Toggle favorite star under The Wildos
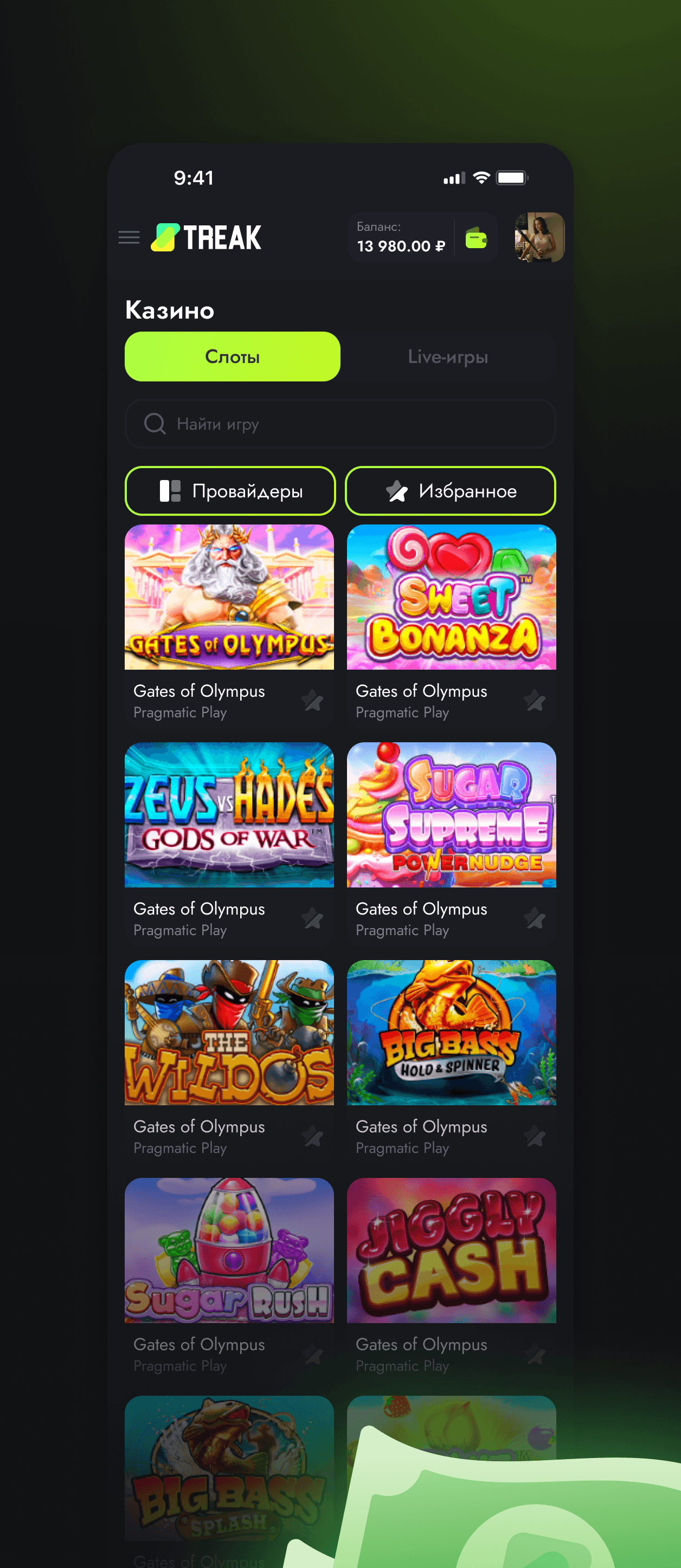Viewport: 681px width, 1568px height. click(312, 1136)
